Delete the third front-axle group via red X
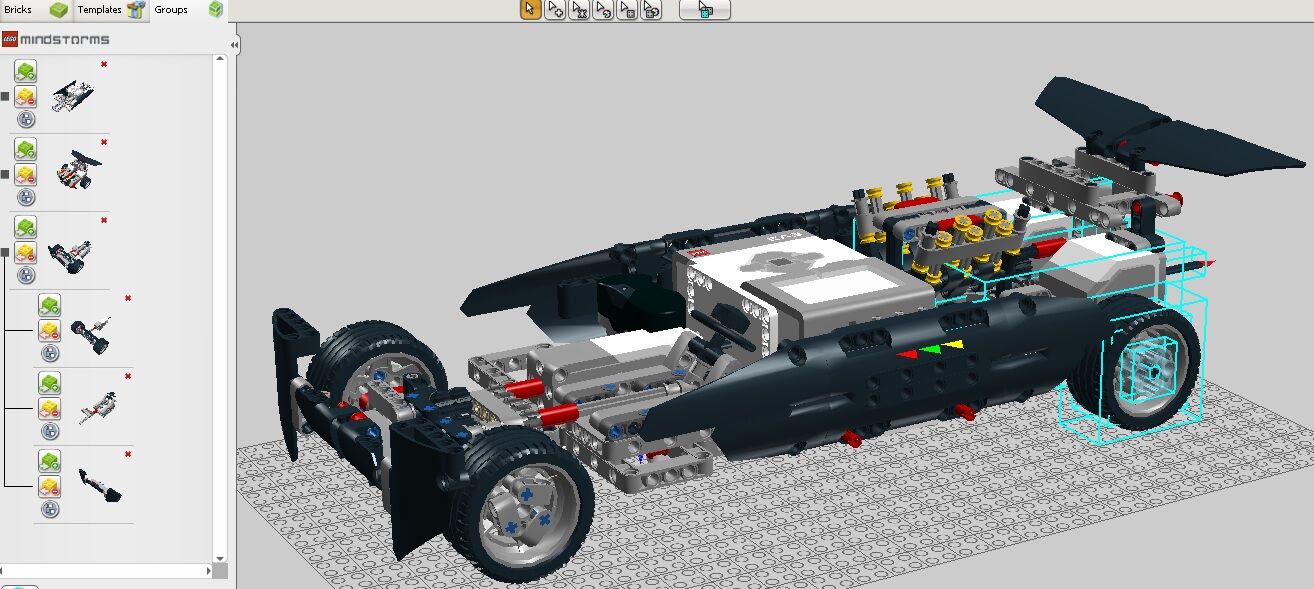Viewport: 1314px width, 589px height. (104, 220)
